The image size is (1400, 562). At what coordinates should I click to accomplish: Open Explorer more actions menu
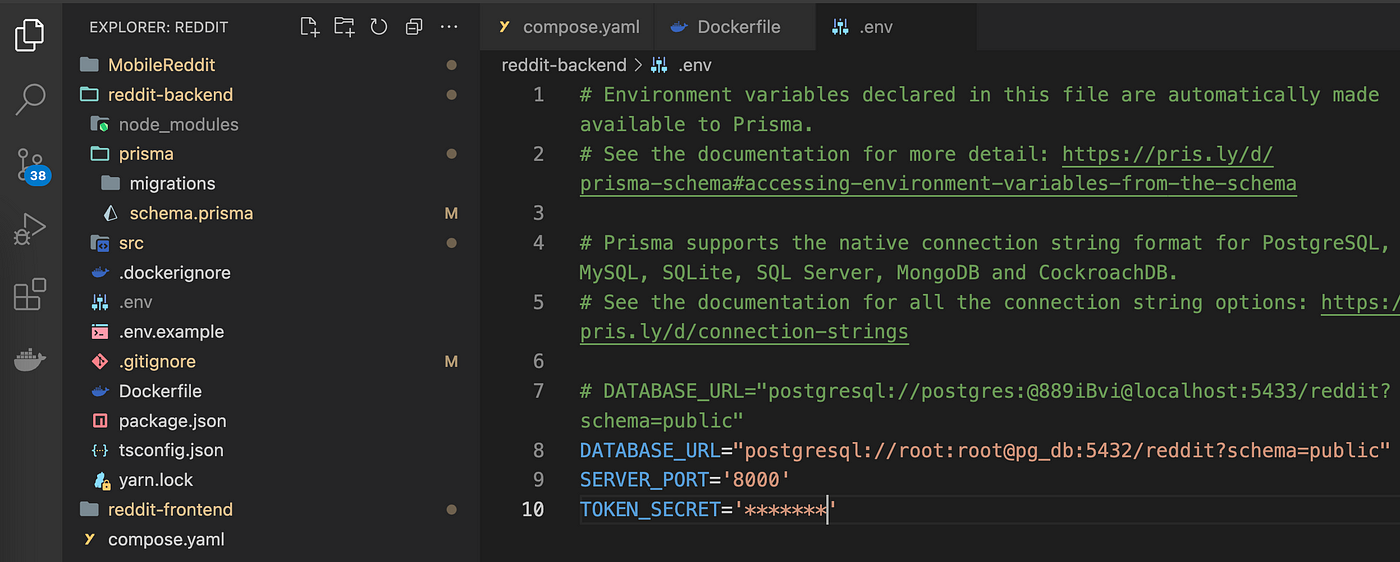tap(449, 27)
